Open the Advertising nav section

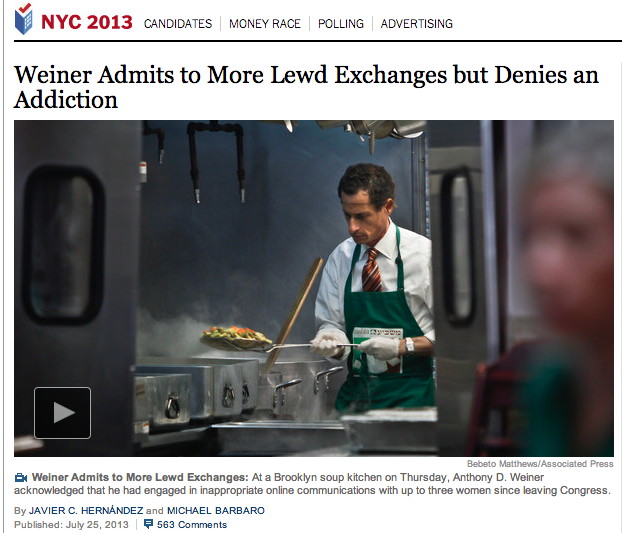tap(417, 24)
